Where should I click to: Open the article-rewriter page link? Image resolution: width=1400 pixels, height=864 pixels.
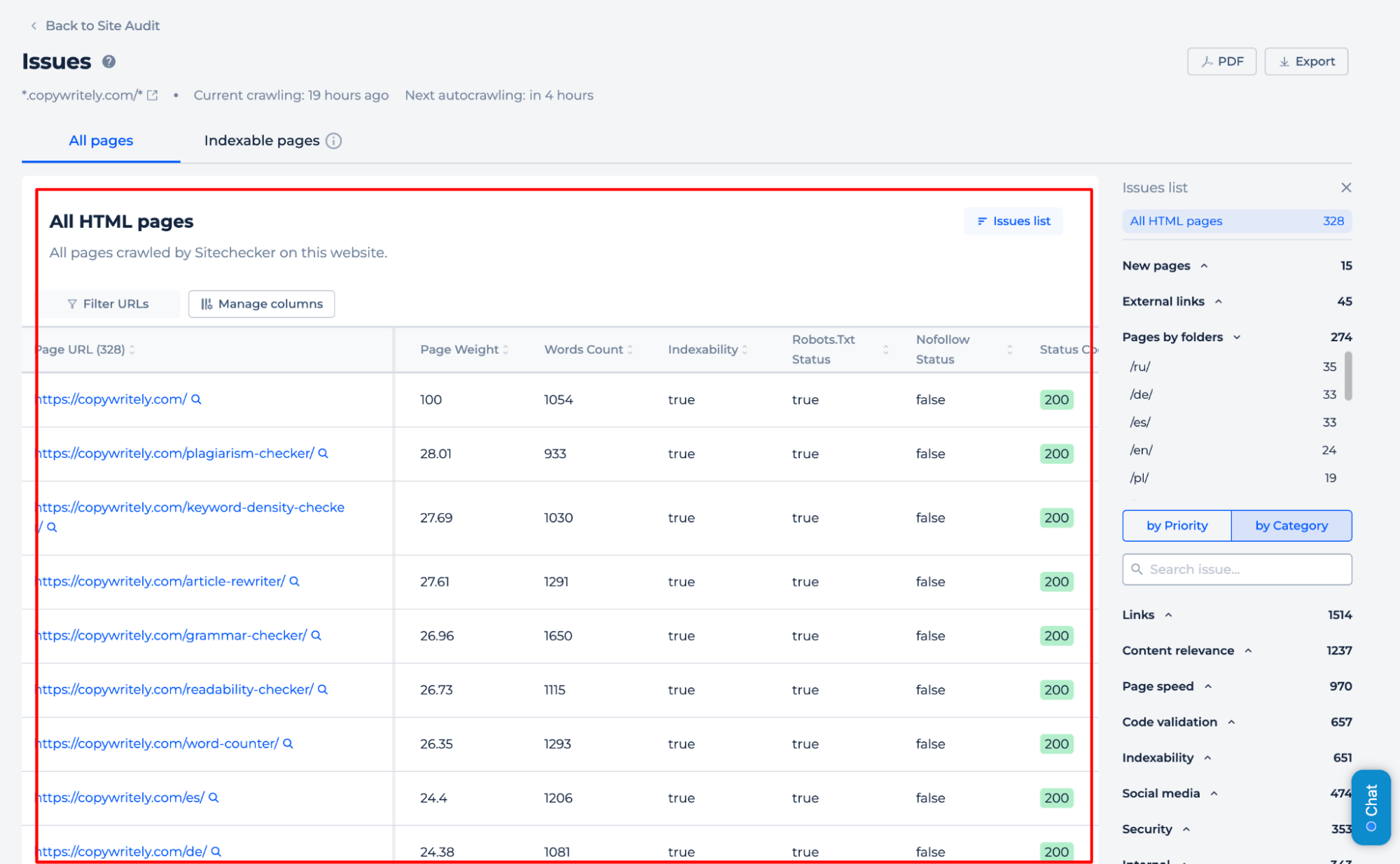(161, 582)
